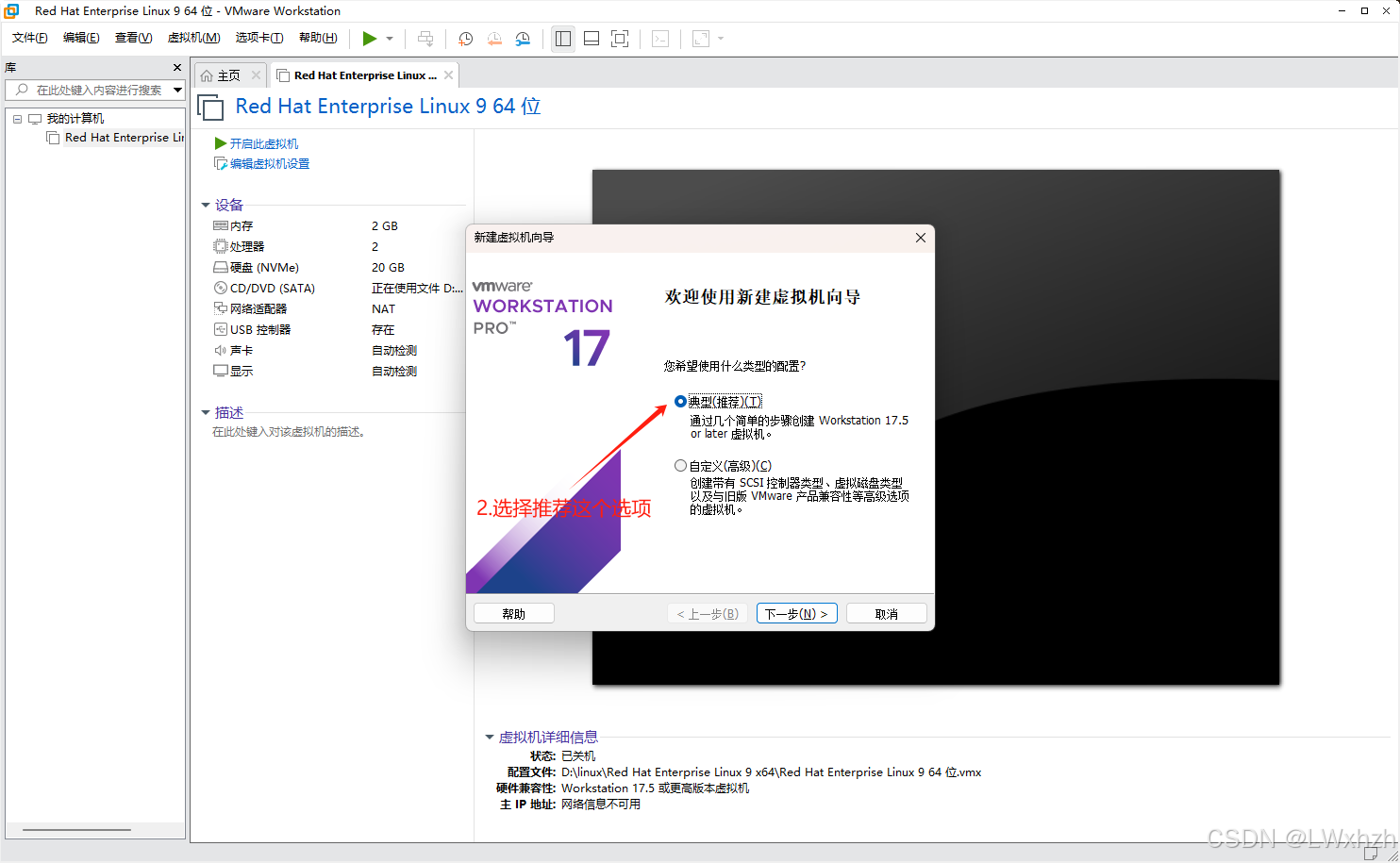The height and width of the screenshot is (863, 1400).
Task: Click the 20 GB disk value
Action: 388,268
